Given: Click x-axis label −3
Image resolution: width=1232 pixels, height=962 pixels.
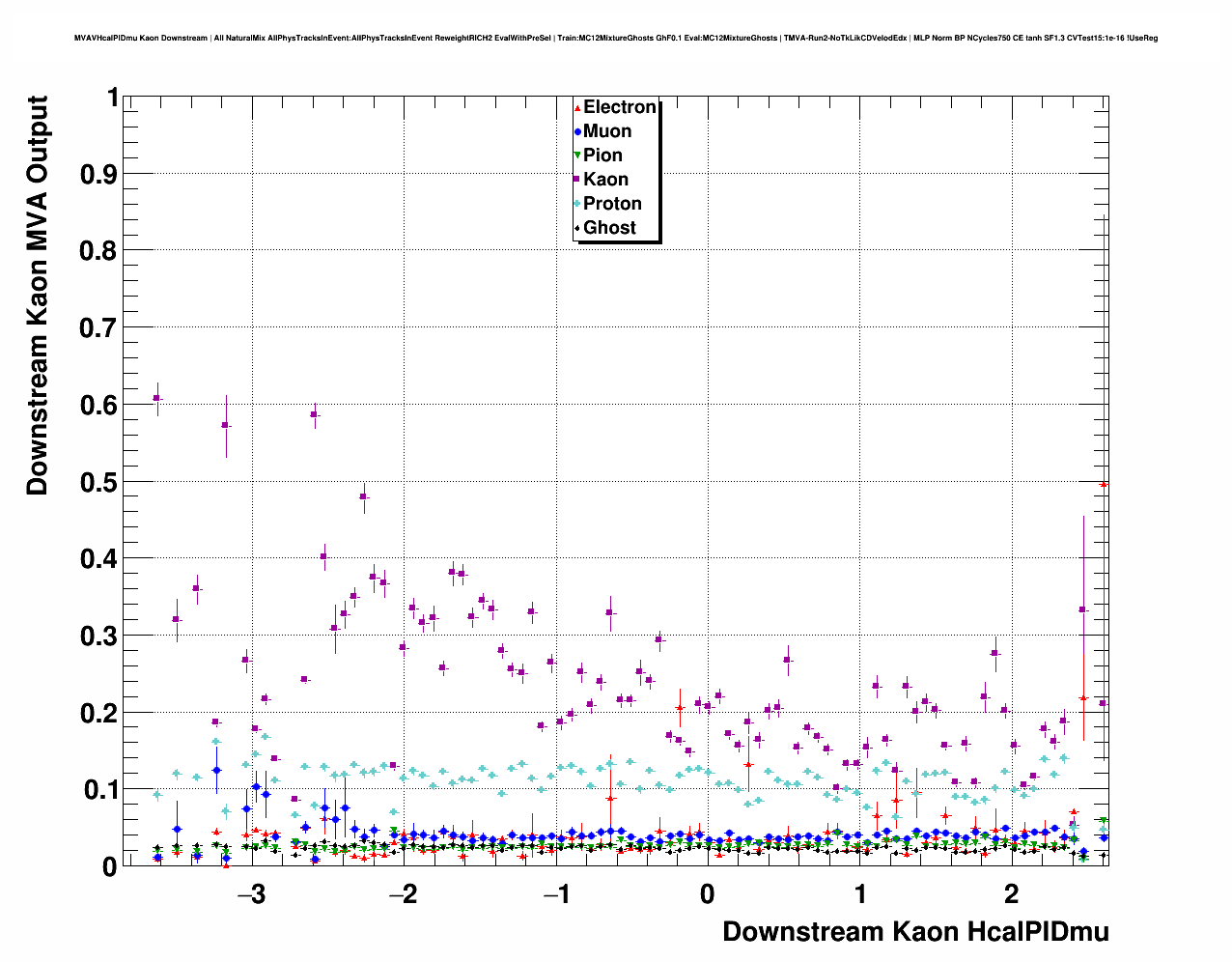Looking at the screenshot, I should pos(251,894).
